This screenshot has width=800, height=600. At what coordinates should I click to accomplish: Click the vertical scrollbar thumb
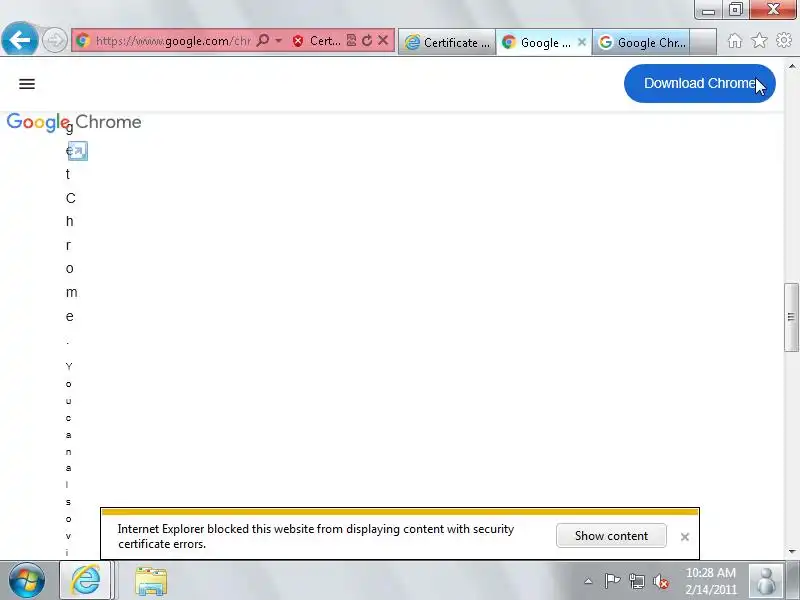pyautogui.click(x=791, y=317)
